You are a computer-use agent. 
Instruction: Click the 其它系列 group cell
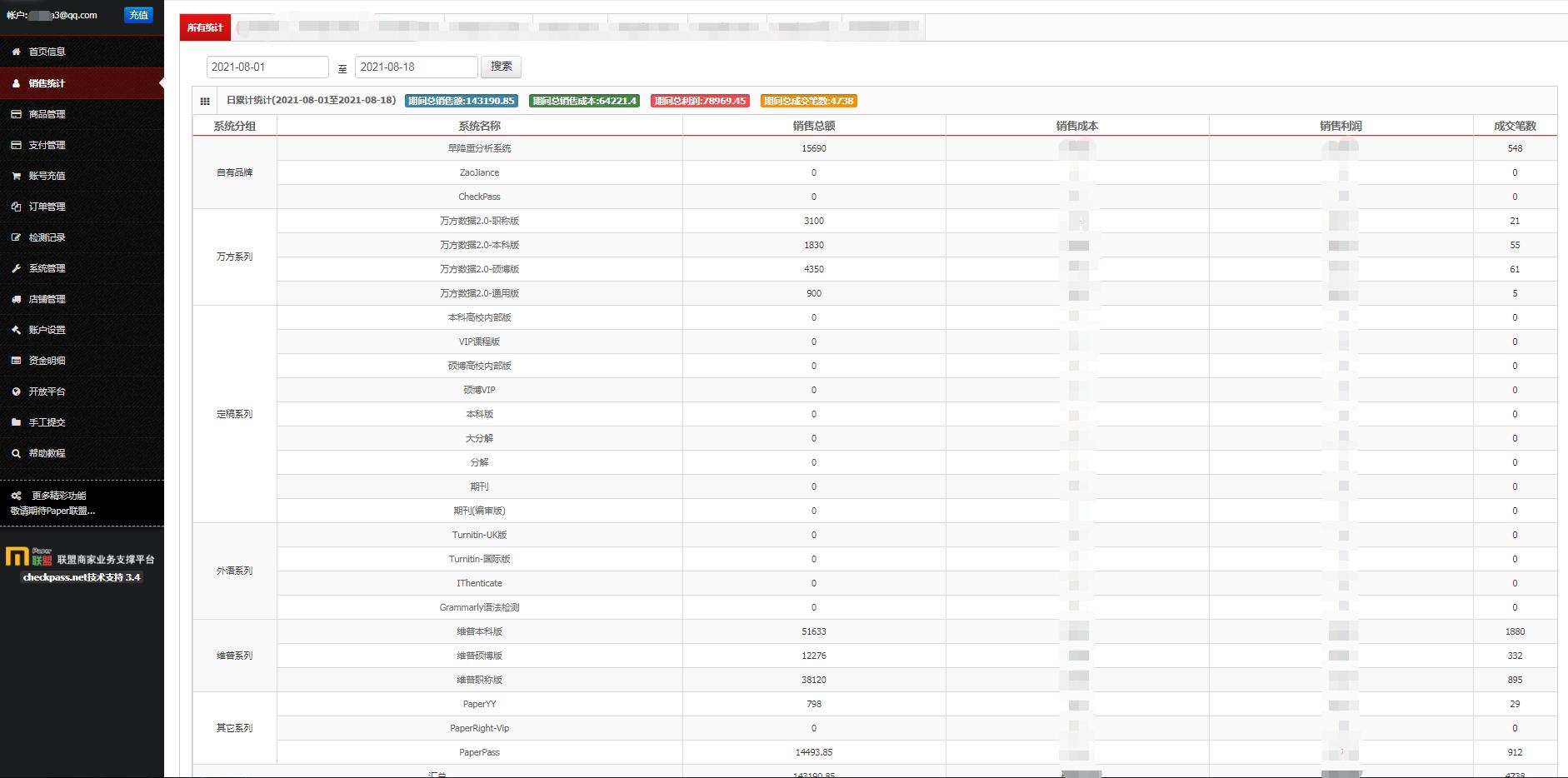click(x=235, y=728)
